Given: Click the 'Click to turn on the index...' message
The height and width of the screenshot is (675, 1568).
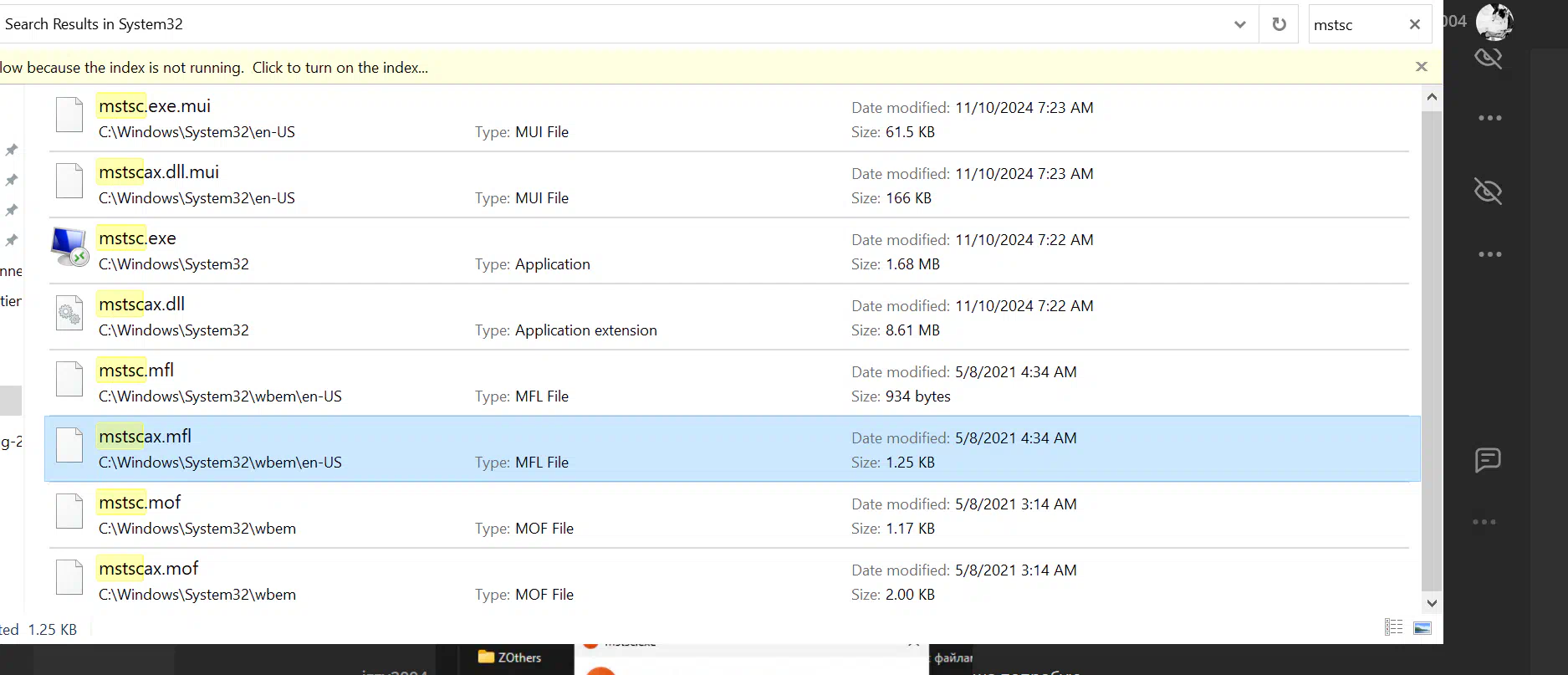Looking at the screenshot, I should tap(340, 68).
